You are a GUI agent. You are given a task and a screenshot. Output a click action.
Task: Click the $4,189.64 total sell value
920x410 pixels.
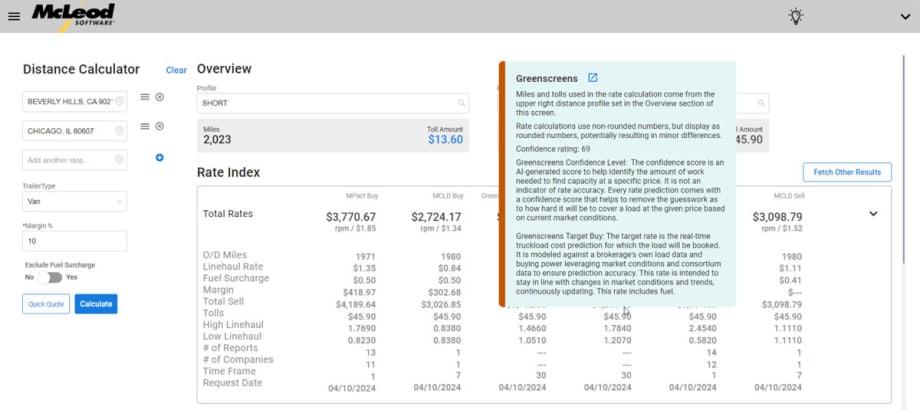[356, 305]
